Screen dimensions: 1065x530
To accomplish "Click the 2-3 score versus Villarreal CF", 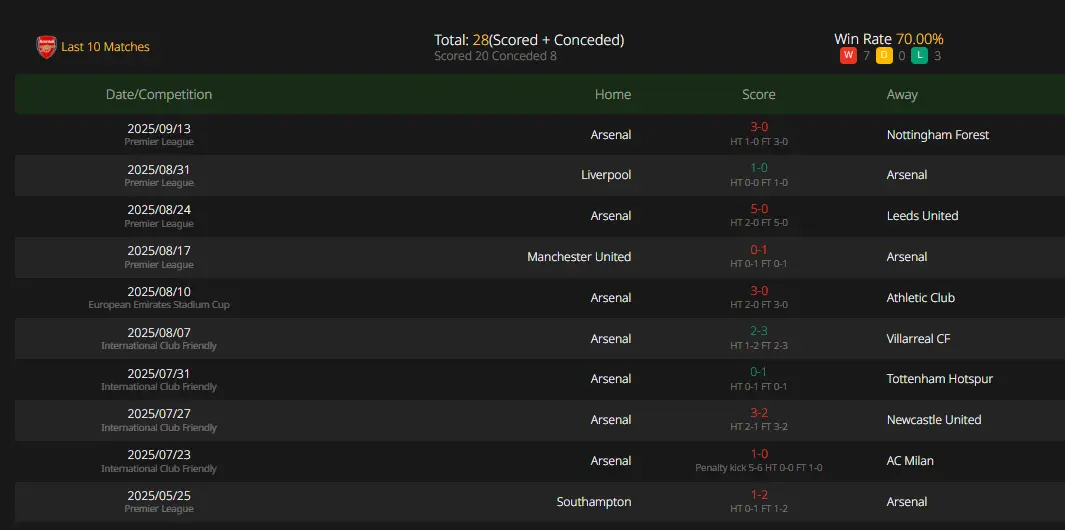I will 759,332.
